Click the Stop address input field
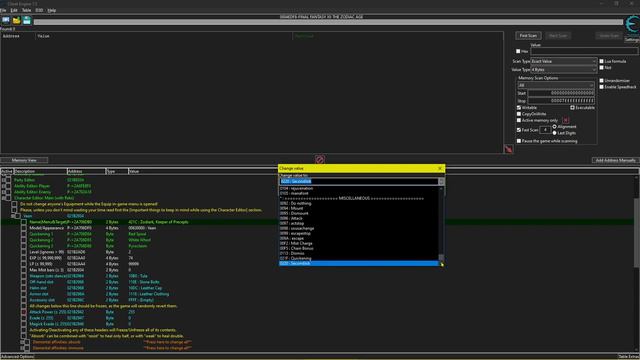The height and width of the screenshot is (360, 640). 561,100
